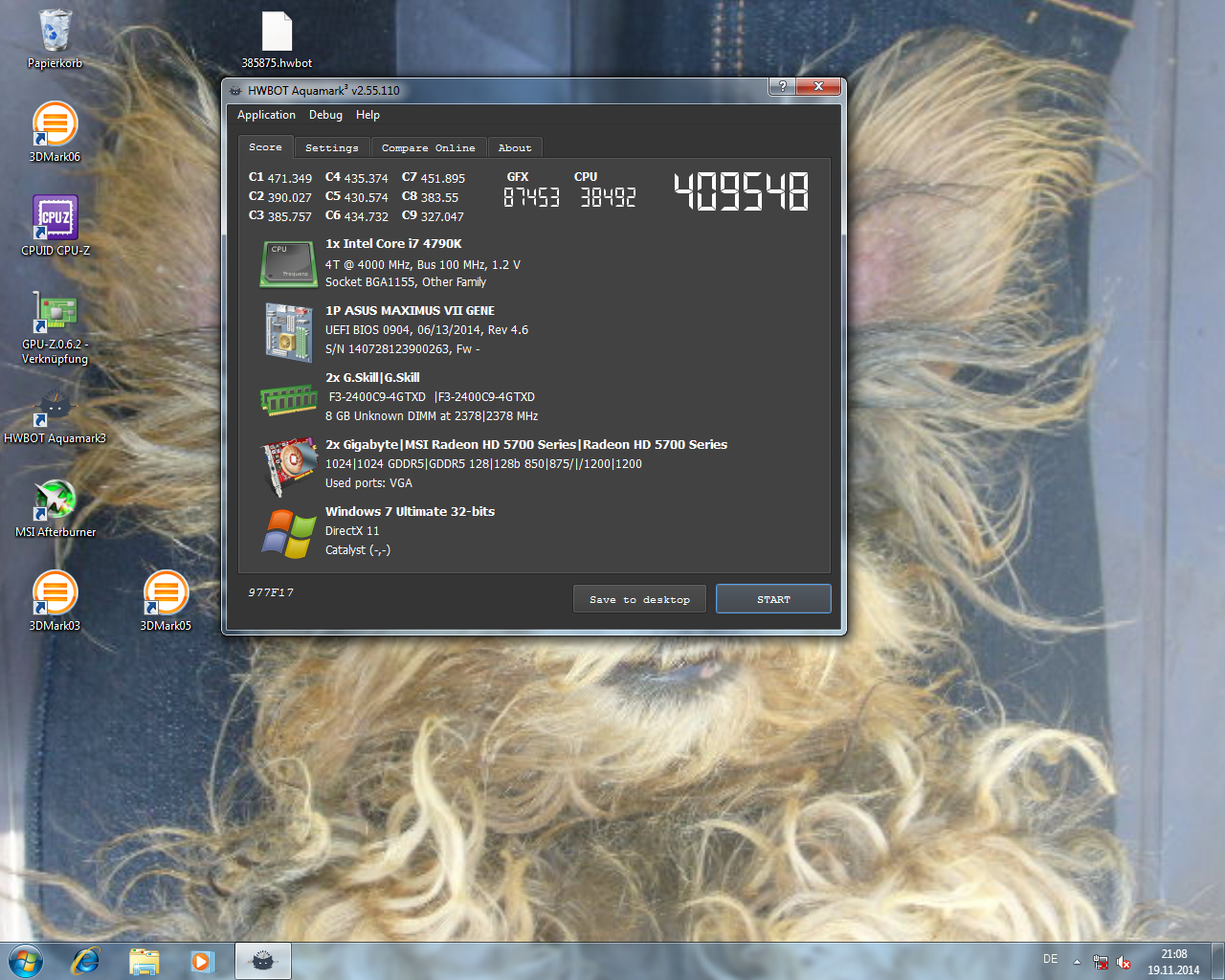Image resolution: width=1225 pixels, height=980 pixels.
Task: Open the Debug menu
Action: pyautogui.click(x=325, y=115)
